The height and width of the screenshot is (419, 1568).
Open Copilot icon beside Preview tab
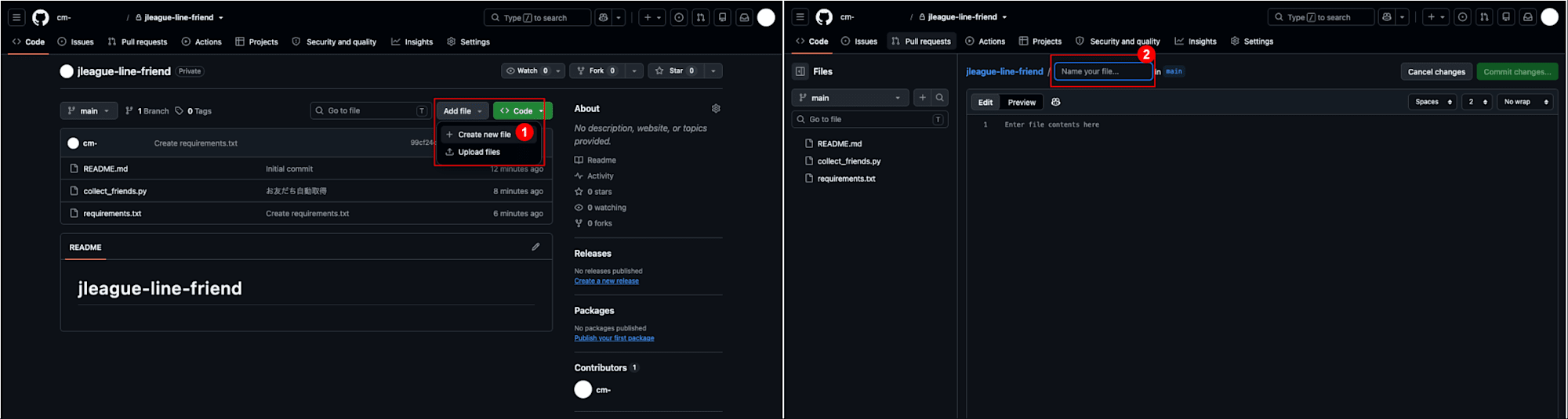[1056, 102]
